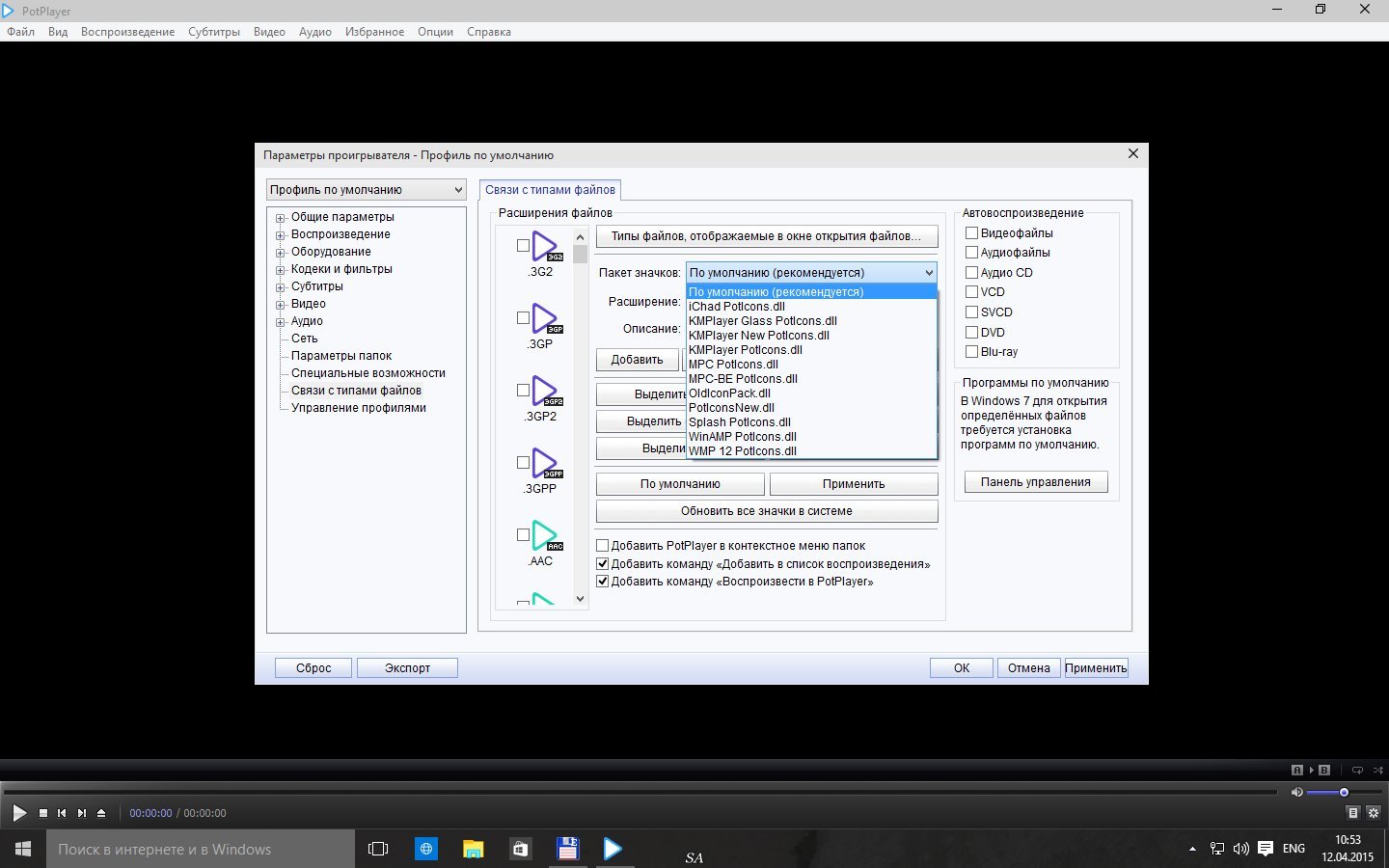Viewport: 1389px width, 868px height.
Task: Open the player control panel gear icon
Action: coord(1374,812)
